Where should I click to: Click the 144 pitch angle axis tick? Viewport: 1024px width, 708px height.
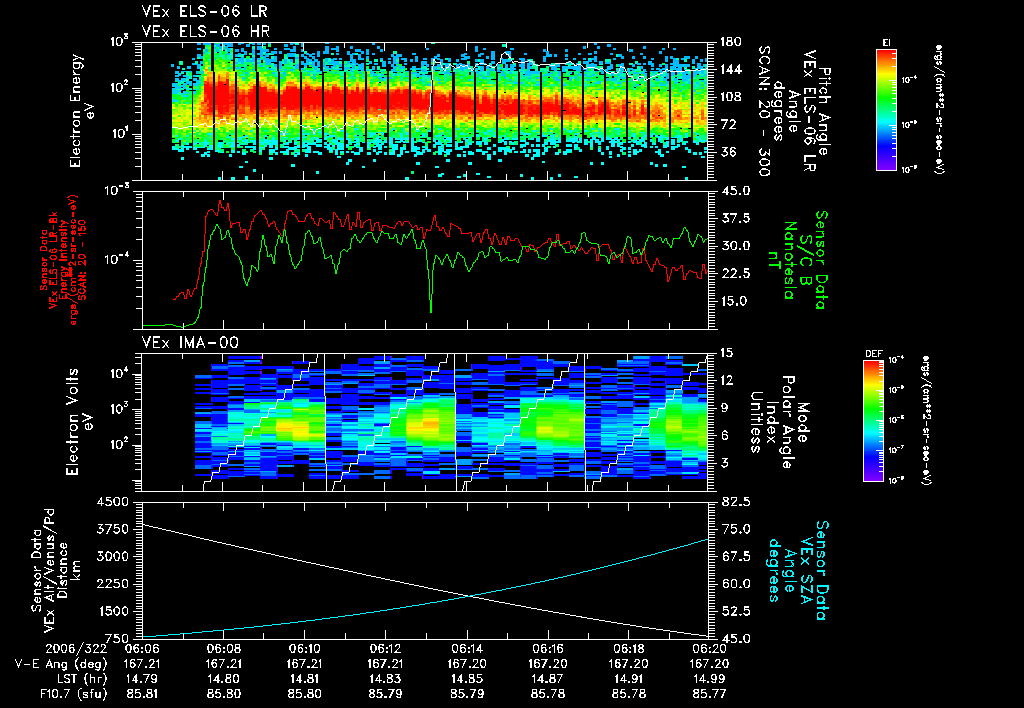click(x=731, y=69)
